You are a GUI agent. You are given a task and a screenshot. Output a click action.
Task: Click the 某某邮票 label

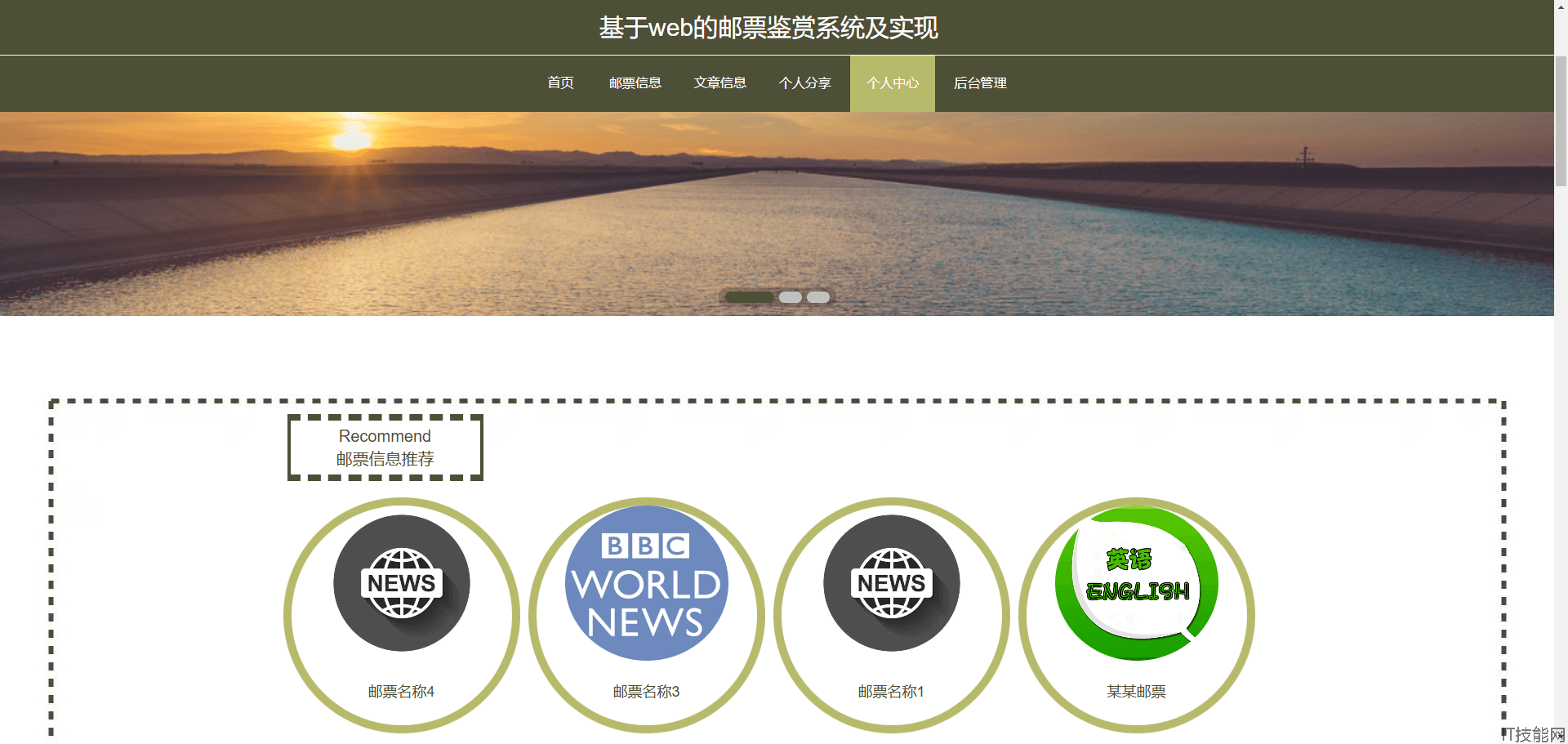pyautogui.click(x=1136, y=692)
